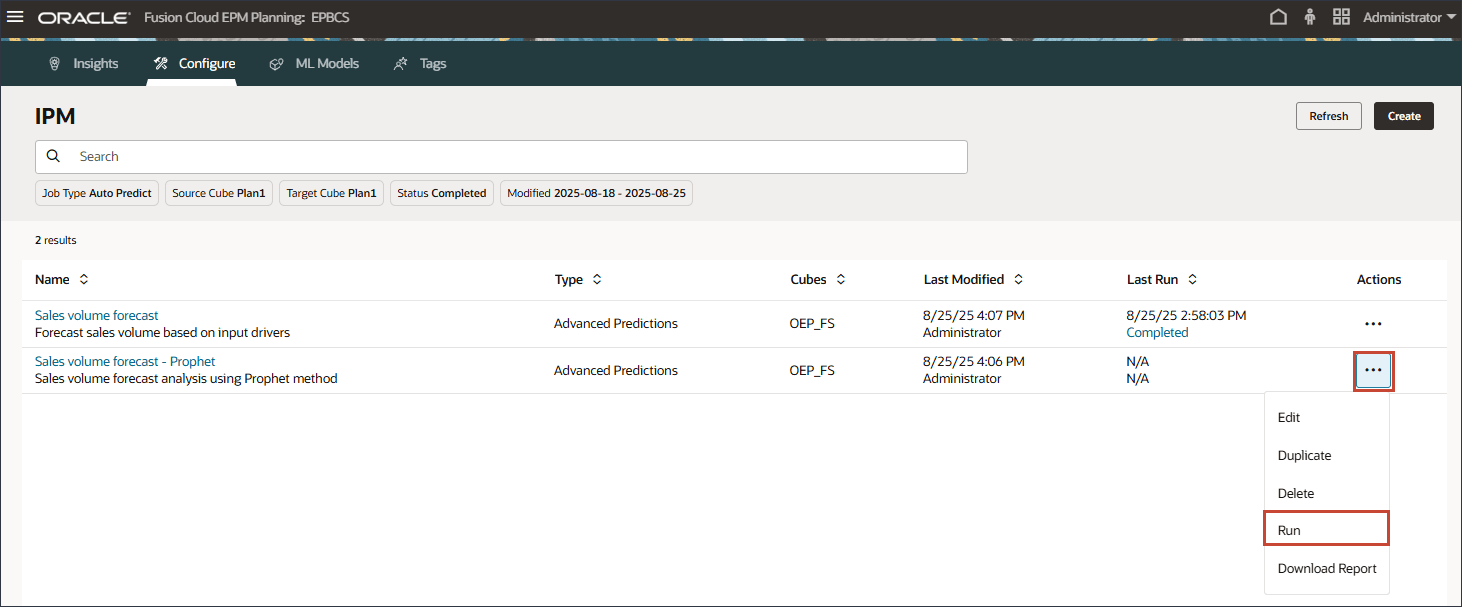The image size is (1462, 607).
Task: Open accessibility settings person icon
Action: [x=1310, y=17]
